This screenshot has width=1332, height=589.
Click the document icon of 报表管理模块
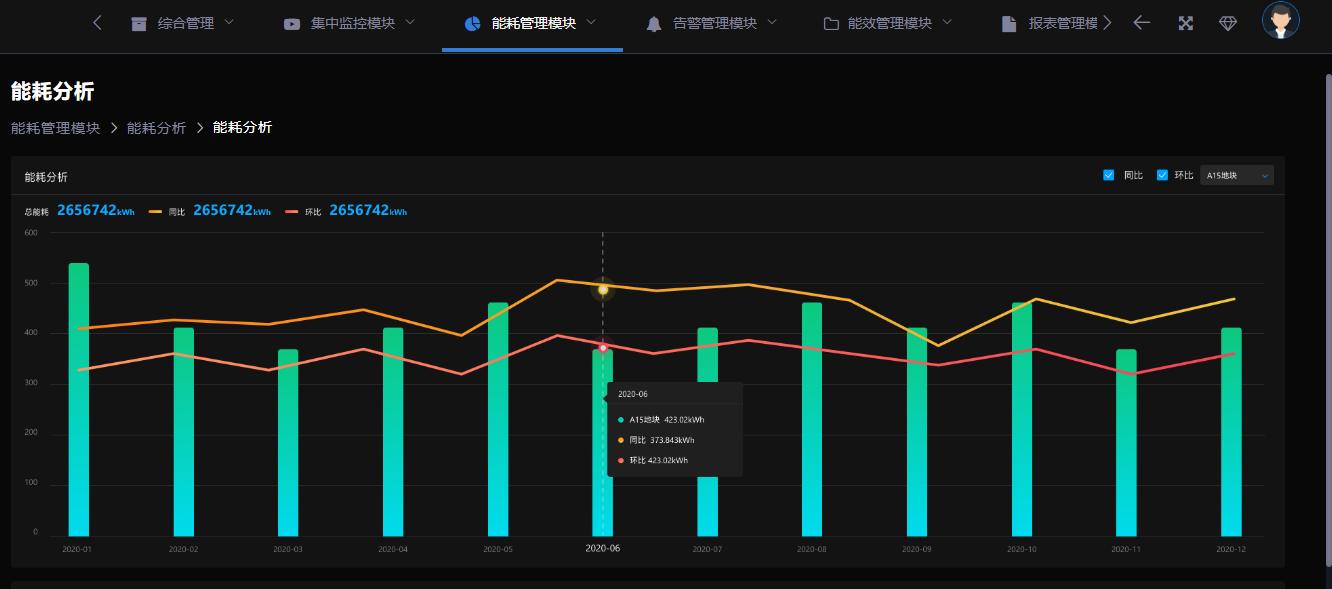coord(1009,23)
